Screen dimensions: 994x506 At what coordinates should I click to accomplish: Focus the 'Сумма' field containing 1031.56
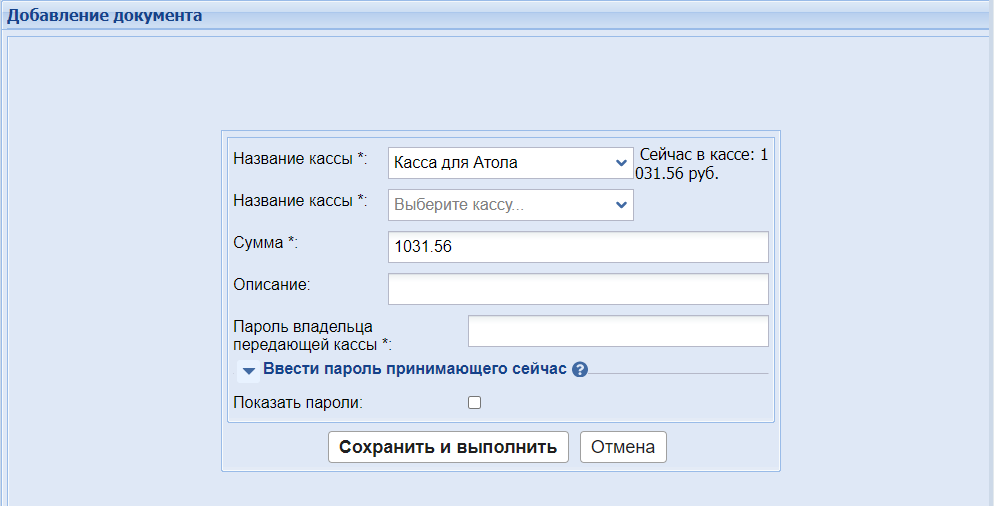[x=578, y=247]
